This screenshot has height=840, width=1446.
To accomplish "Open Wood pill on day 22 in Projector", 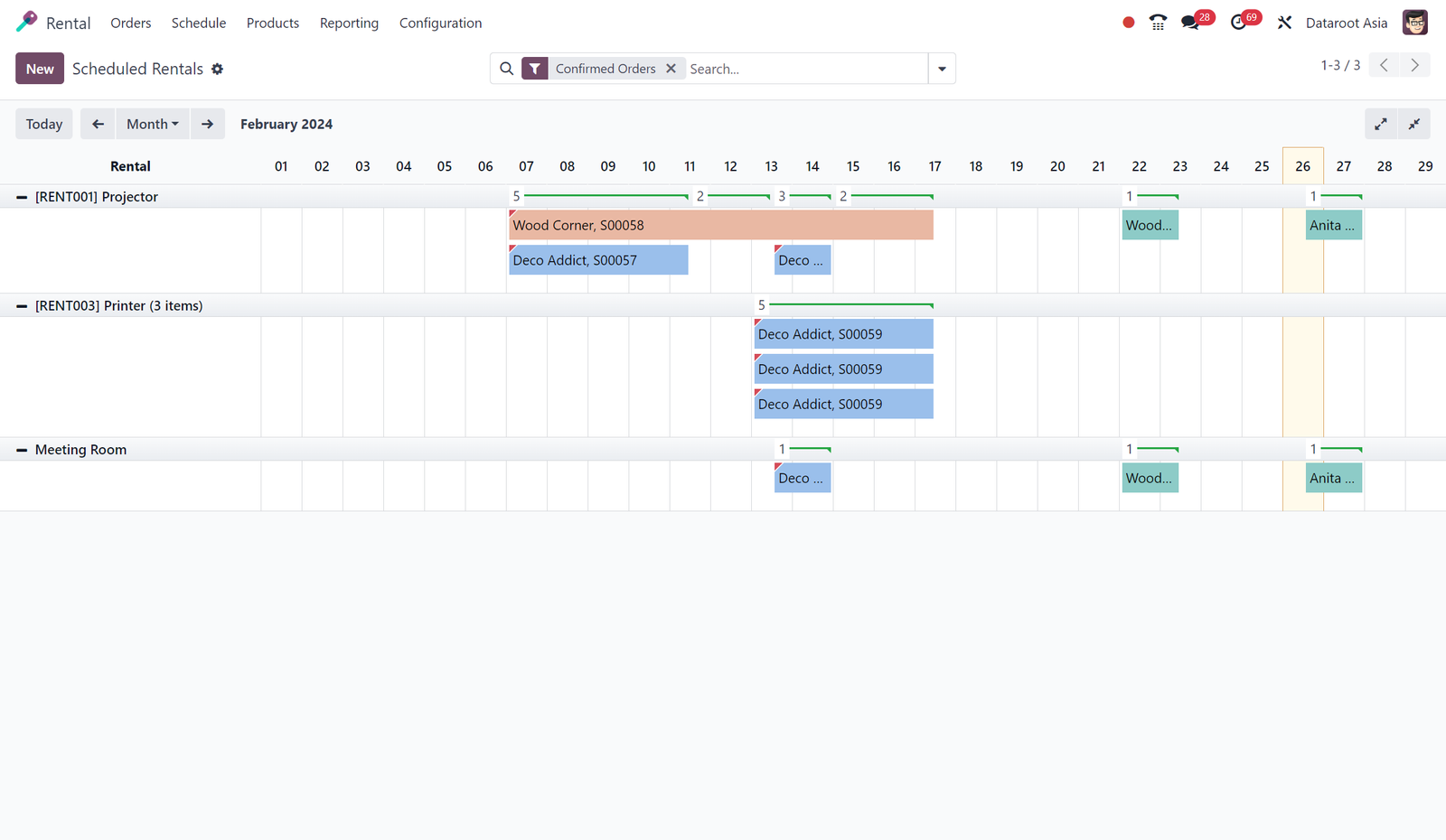I will (x=1150, y=225).
